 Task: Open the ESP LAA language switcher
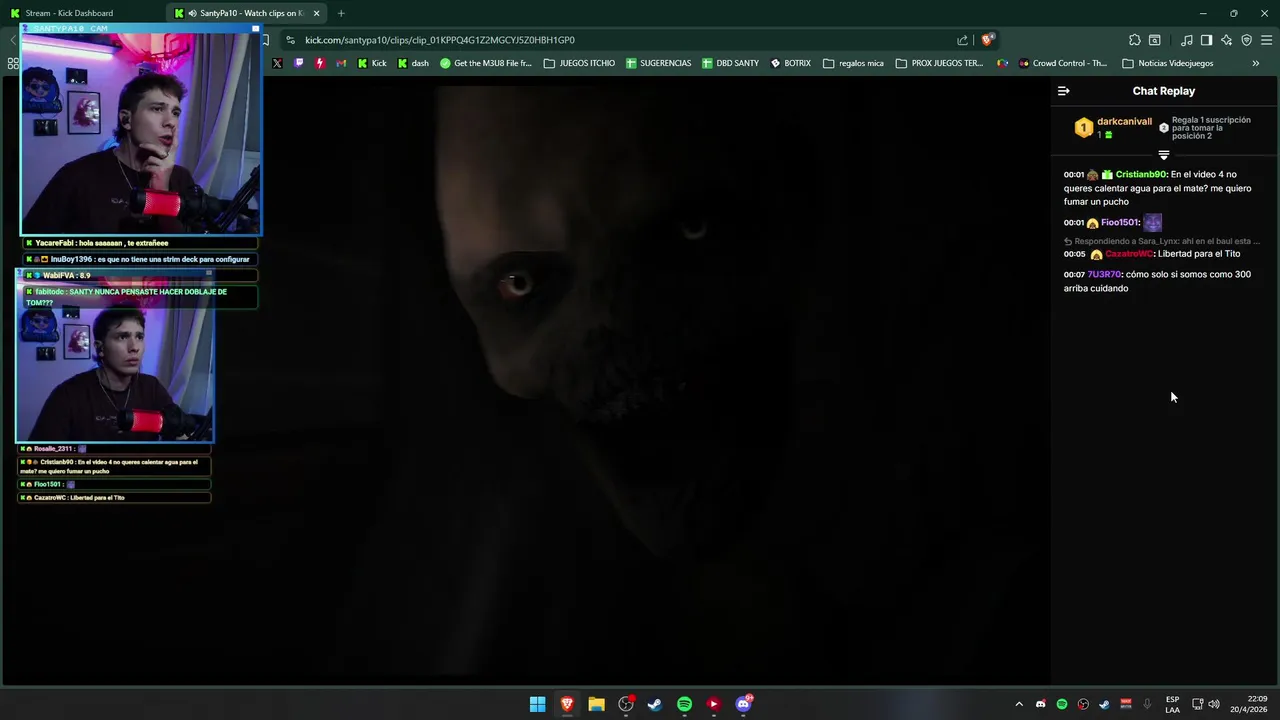point(1172,704)
